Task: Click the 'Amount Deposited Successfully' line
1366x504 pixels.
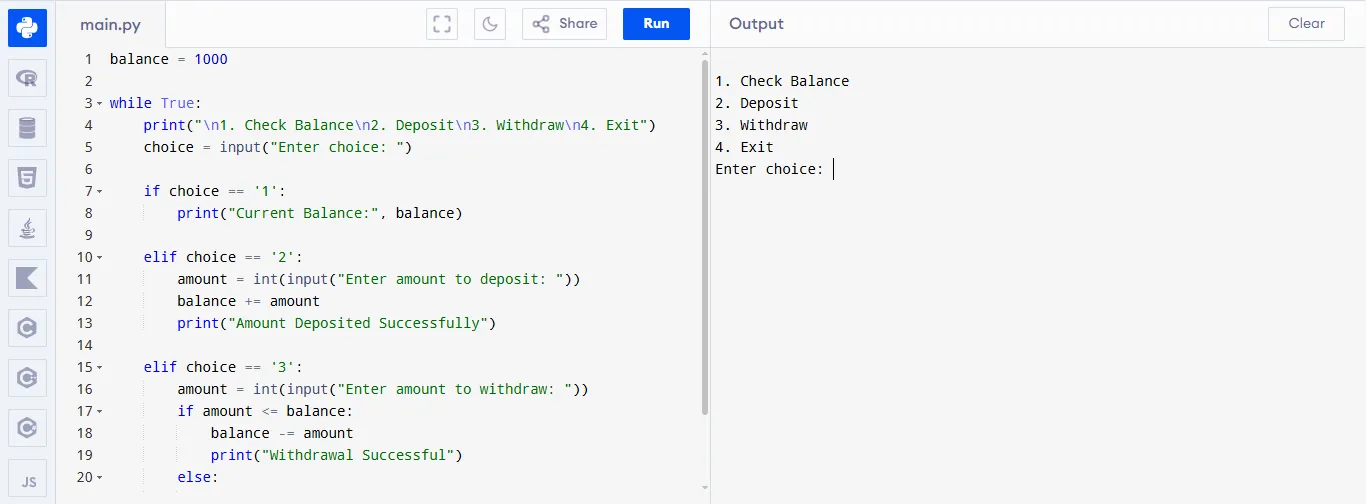Action: pyautogui.click(x=337, y=323)
